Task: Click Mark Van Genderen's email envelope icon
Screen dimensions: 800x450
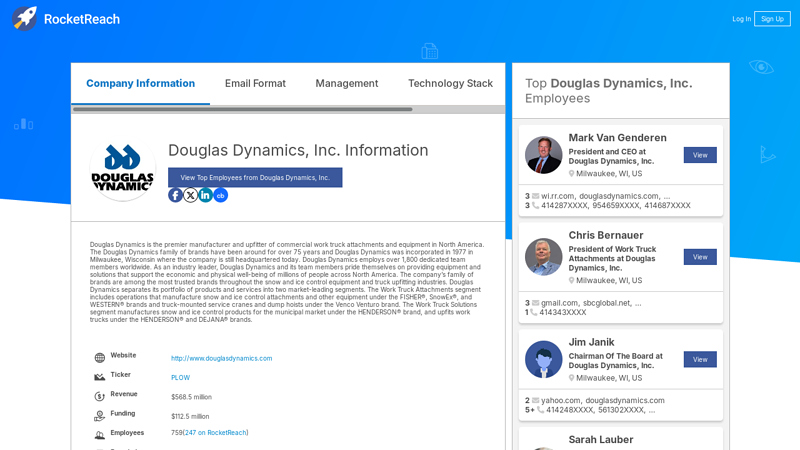Action: click(535, 196)
